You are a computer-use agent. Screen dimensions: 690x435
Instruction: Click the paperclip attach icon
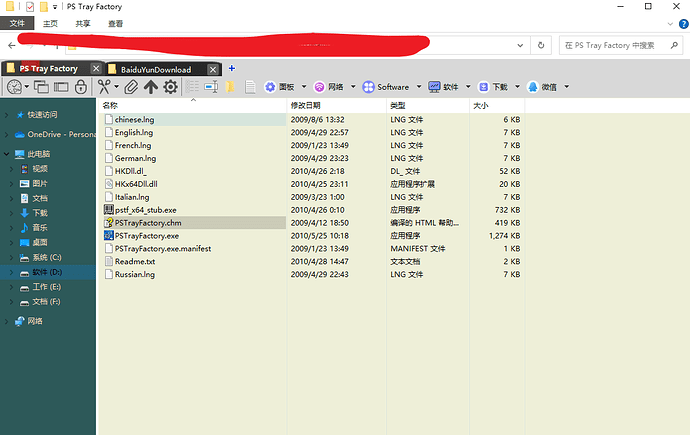click(x=131, y=87)
